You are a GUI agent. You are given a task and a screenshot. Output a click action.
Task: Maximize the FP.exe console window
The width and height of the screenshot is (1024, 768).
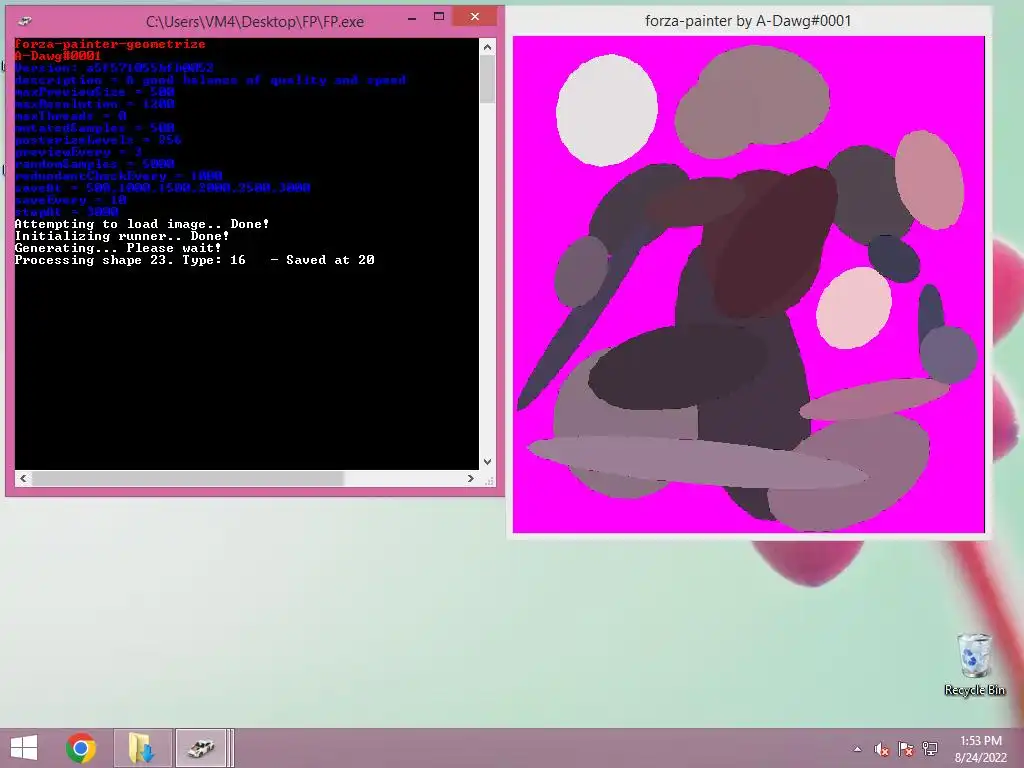[439, 17]
